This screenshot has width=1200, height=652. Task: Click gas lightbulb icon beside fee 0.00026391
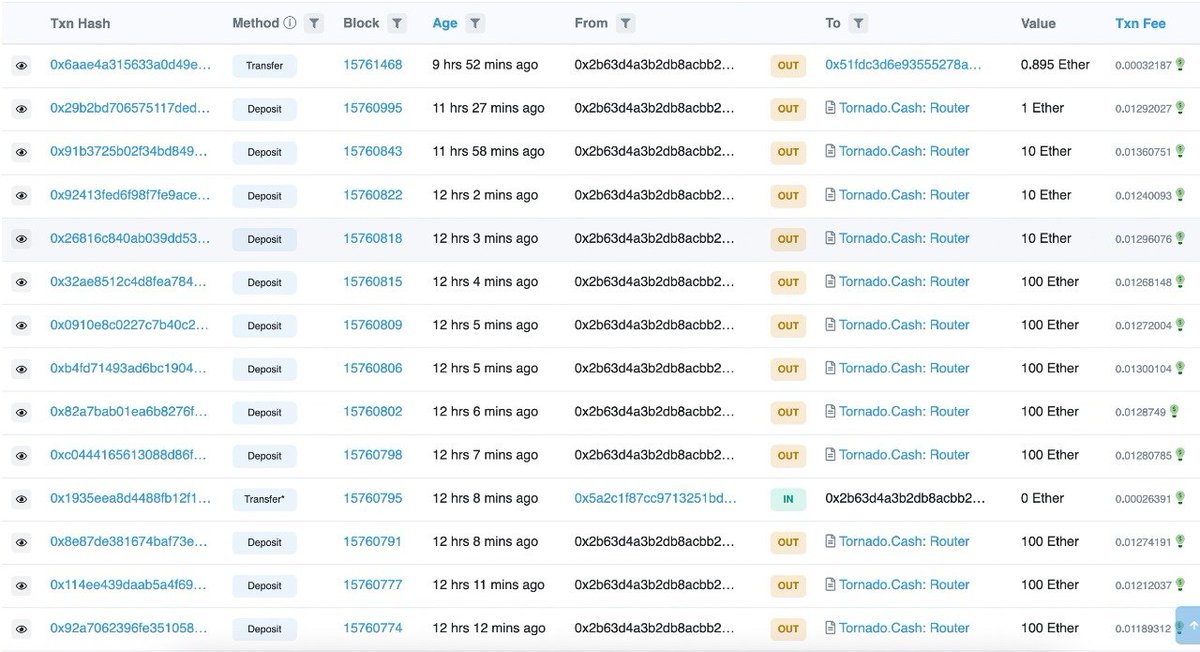[x=1180, y=498]
